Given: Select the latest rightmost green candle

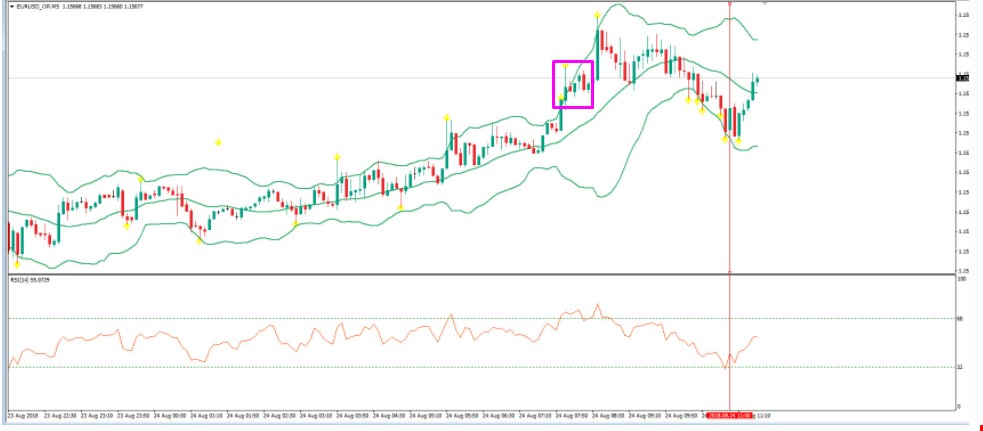Looking at the screenshot, I should (757, 80).
